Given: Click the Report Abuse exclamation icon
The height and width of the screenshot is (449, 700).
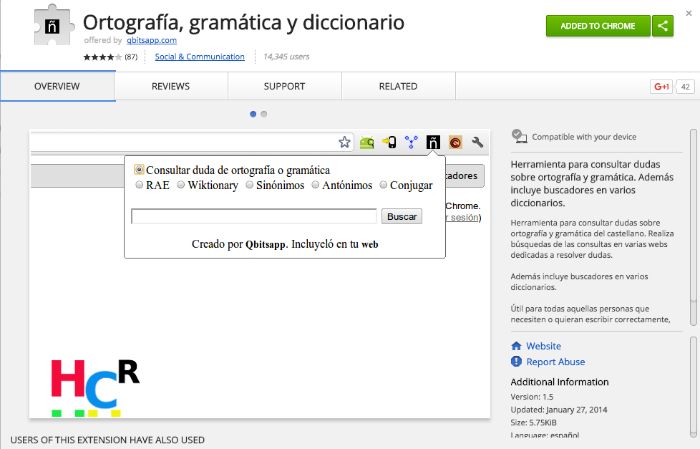Looking at the screenshot, I should 516,362.
